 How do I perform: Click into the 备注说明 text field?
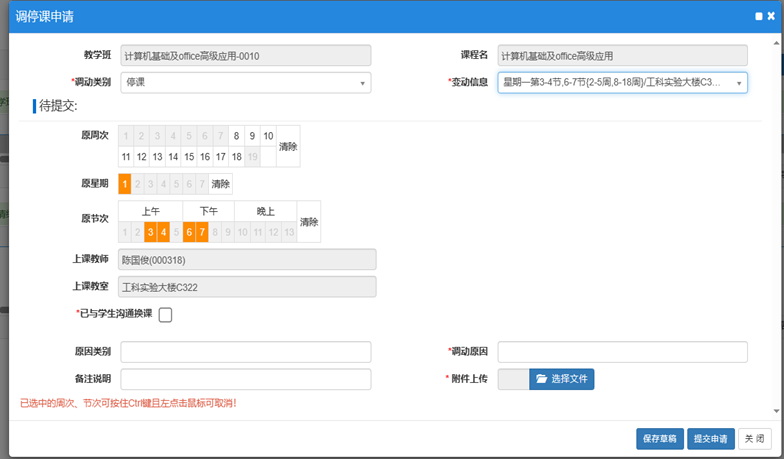[x=245, y=379]
